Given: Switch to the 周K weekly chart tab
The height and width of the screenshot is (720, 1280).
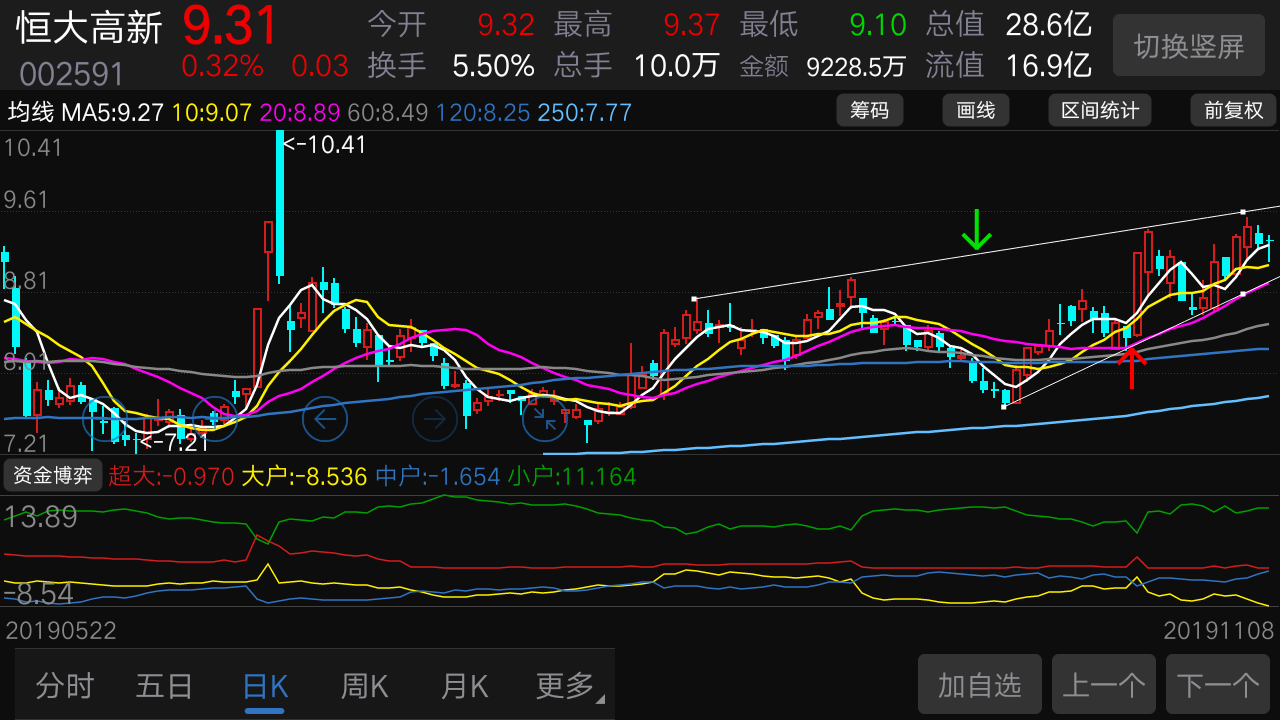Looking at the screenshot, I should click(x=364, y=686).
